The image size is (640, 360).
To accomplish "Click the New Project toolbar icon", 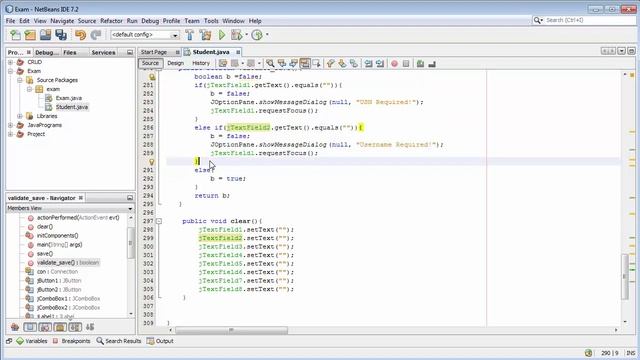I will click(x=30, y=35).
